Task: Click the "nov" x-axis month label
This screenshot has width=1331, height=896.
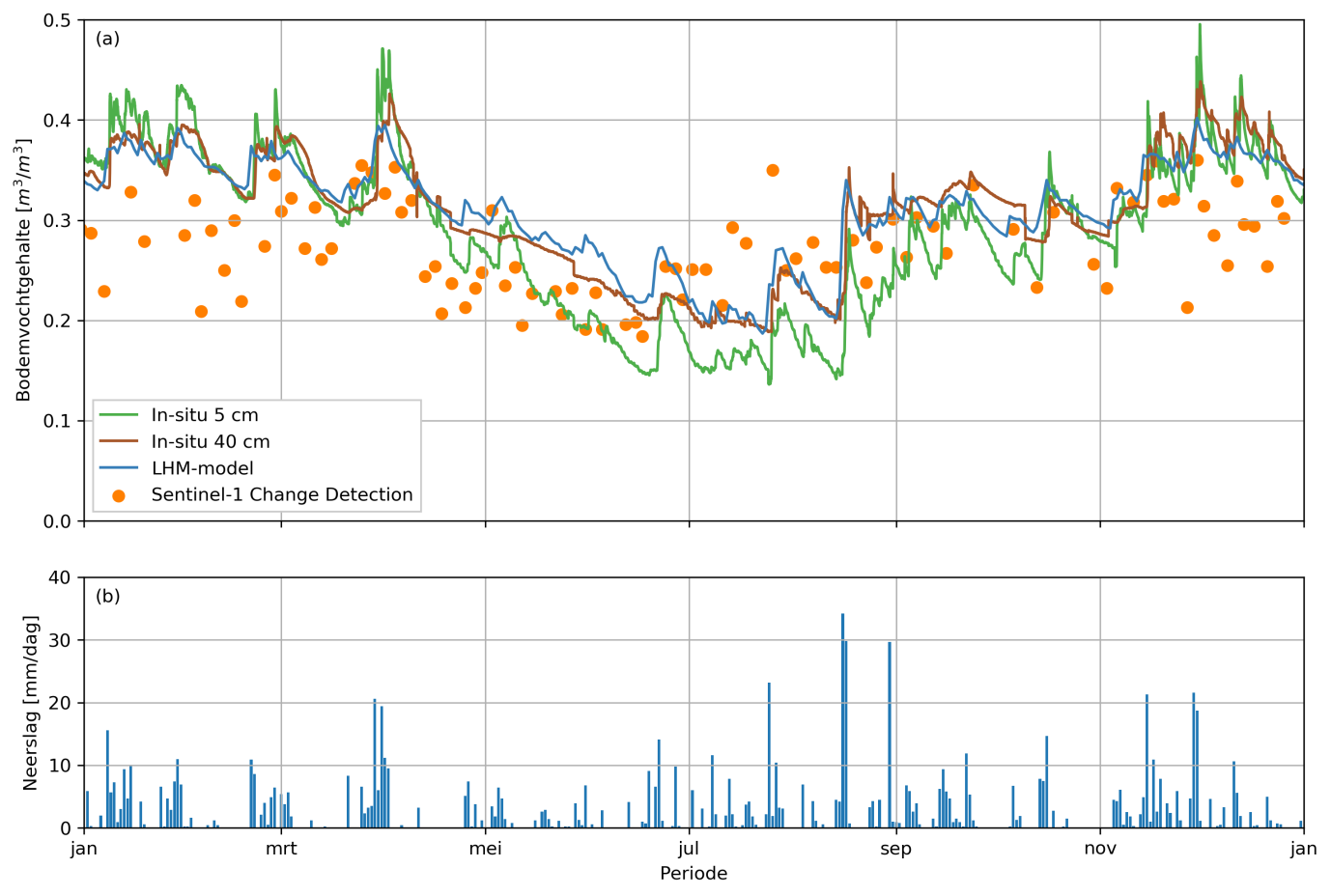Action: [1100, 849]
